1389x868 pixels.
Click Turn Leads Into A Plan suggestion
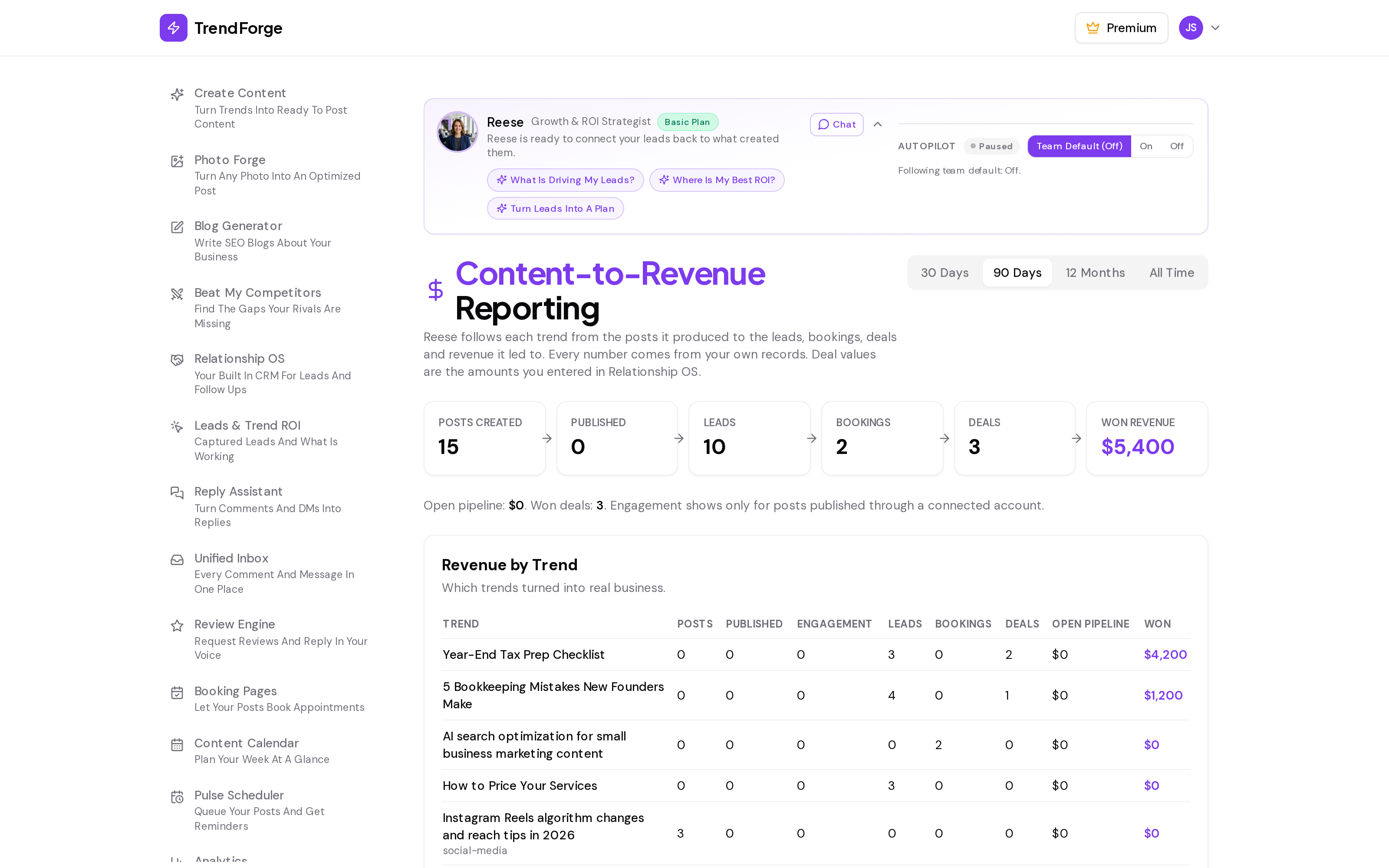pyautogui.click(x=556, y=208)
